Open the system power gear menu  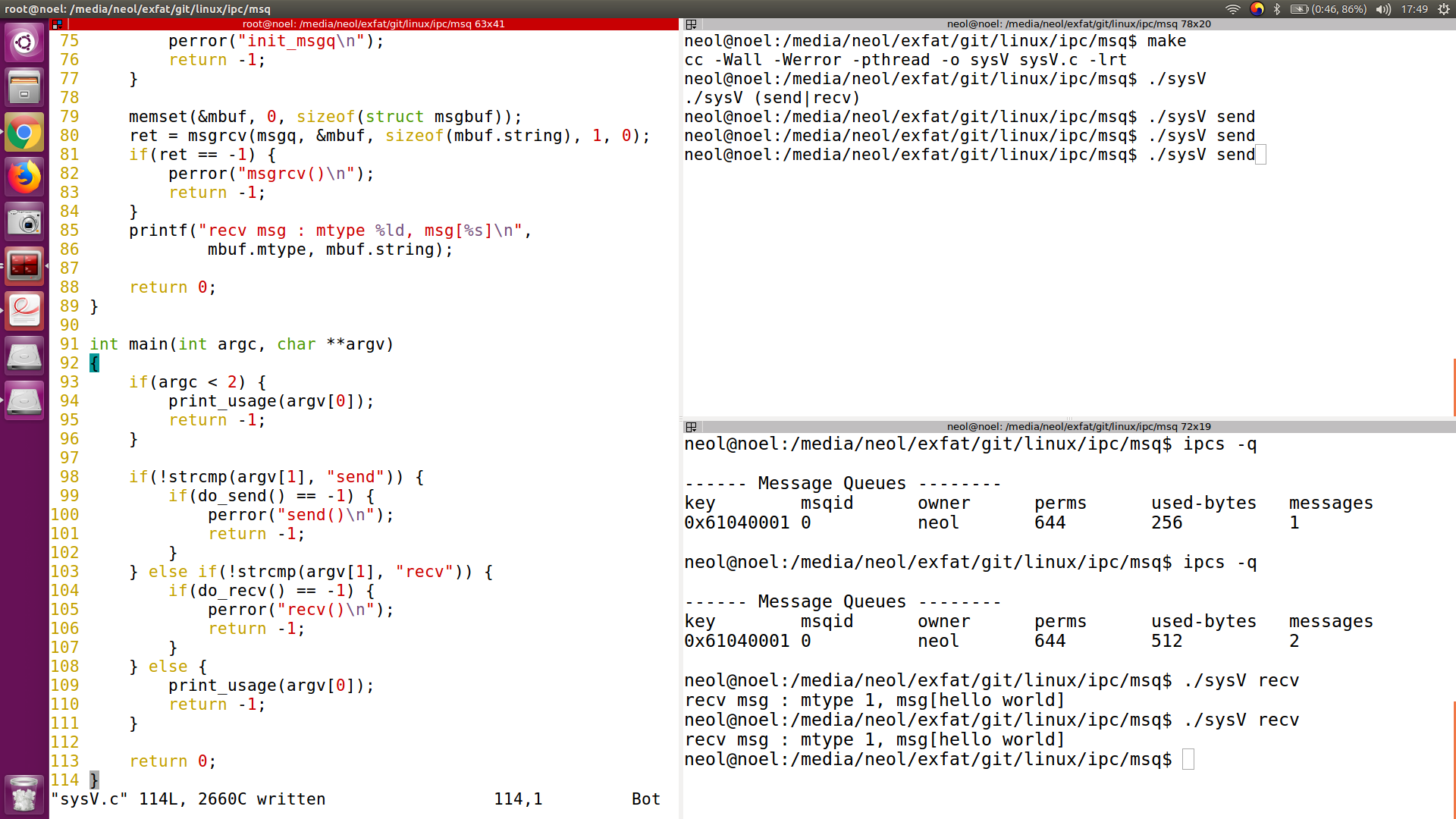click(1444, 9)
